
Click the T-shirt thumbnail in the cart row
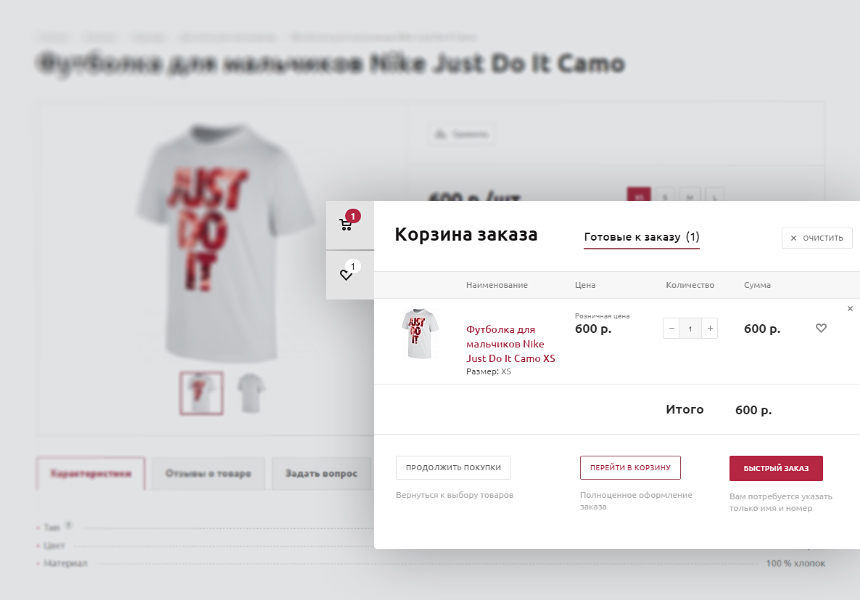click(419, 333)
